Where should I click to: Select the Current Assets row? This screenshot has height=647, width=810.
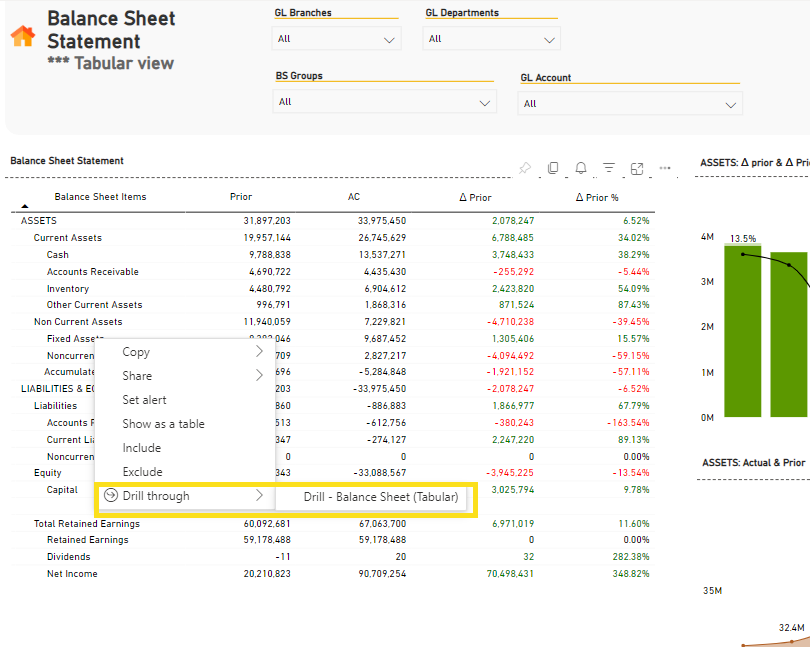click(68, 238)
